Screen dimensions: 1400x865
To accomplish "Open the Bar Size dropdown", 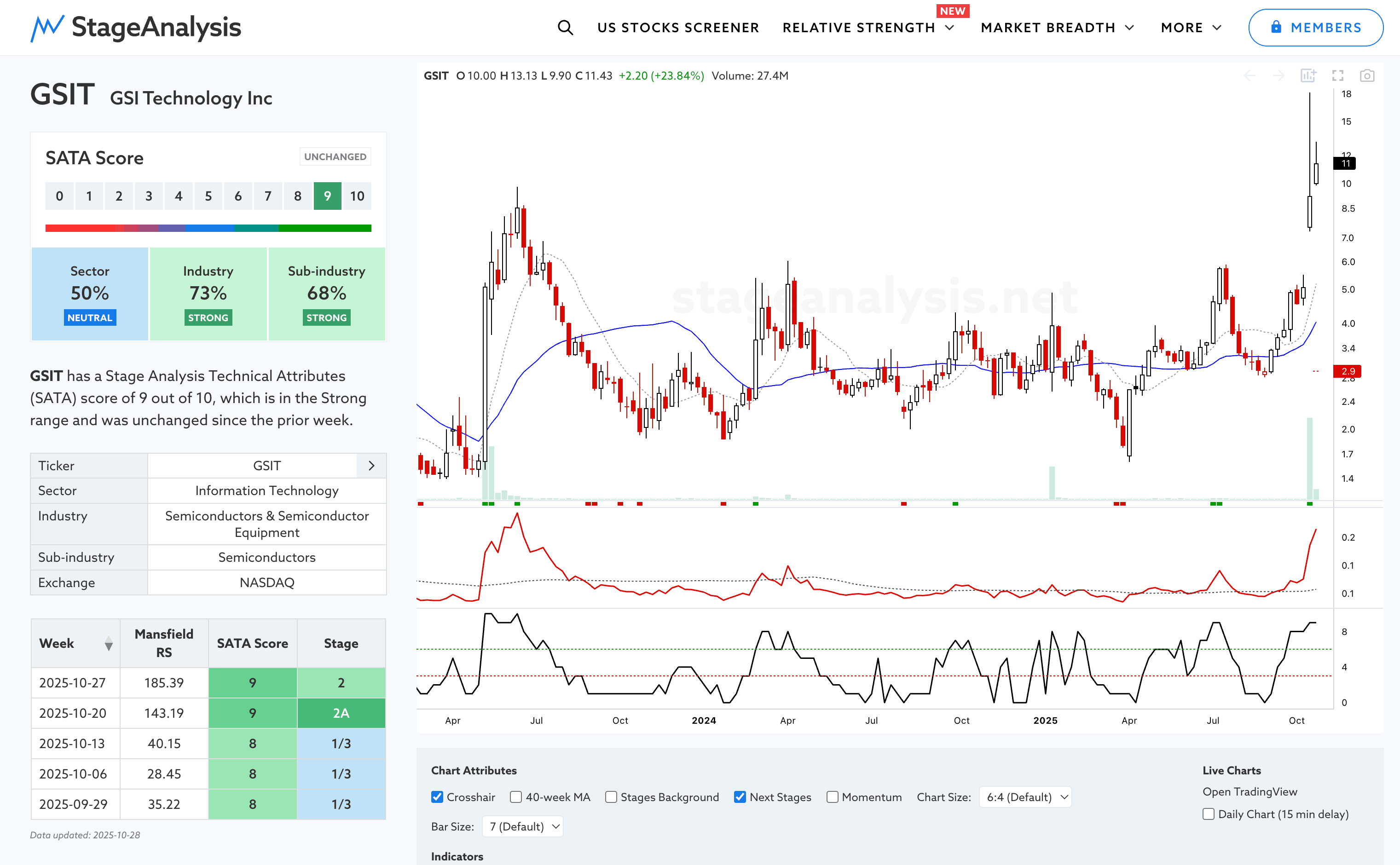I will (x=522, y=826).
